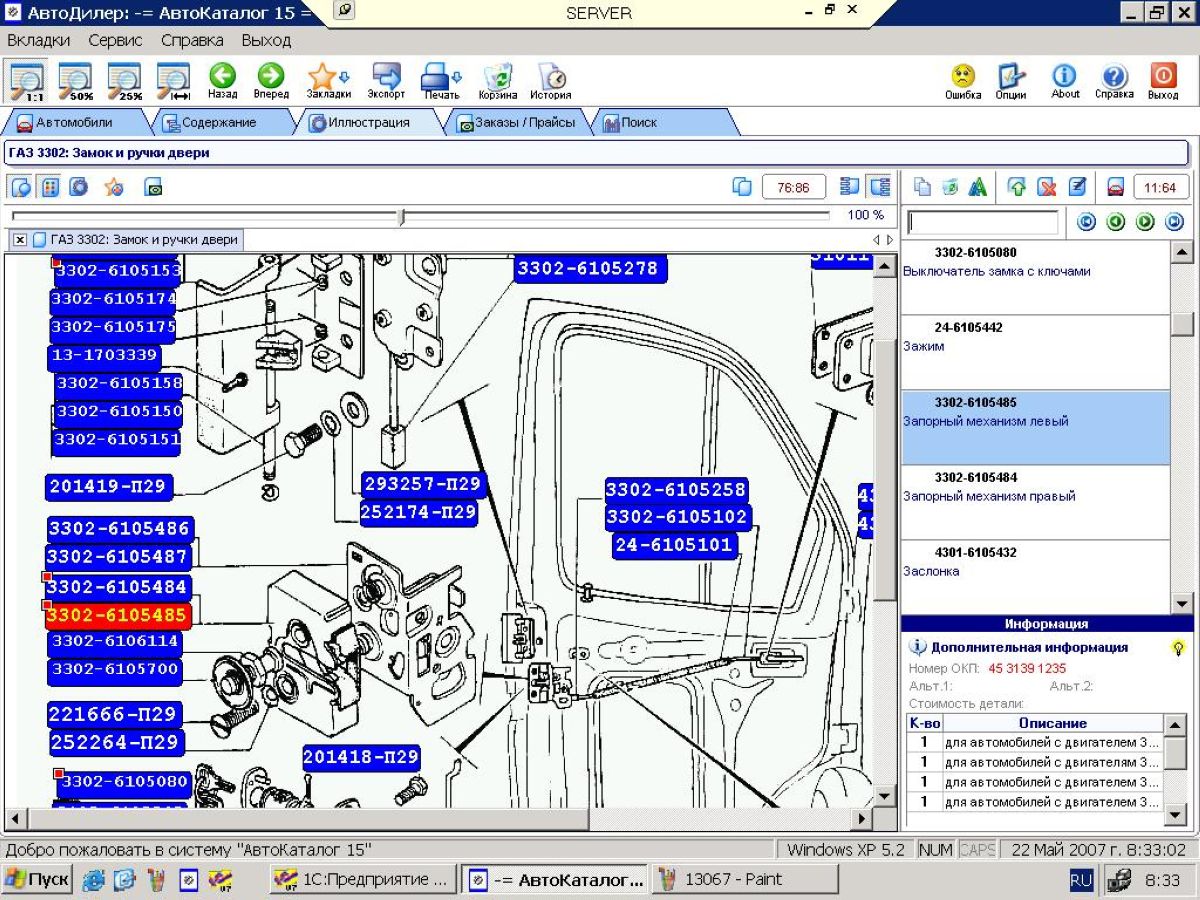Screen dimensions: 1200x900
Task: Switch to the Содержание tab
Action: click(x=218, y=123)
